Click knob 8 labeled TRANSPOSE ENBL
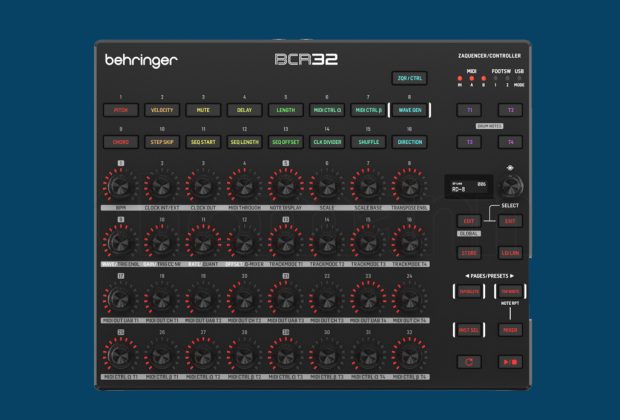 point(409,186)
